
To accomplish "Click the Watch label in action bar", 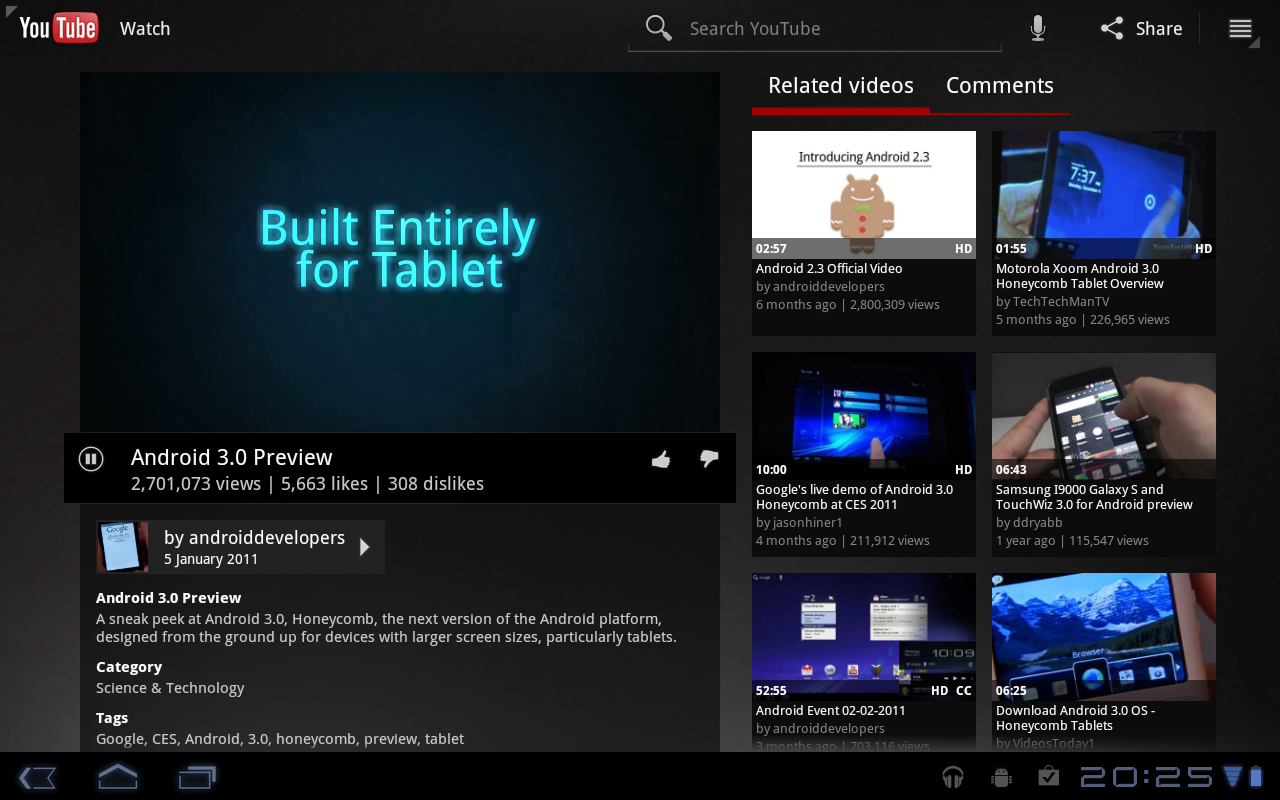I will (145, 29).
